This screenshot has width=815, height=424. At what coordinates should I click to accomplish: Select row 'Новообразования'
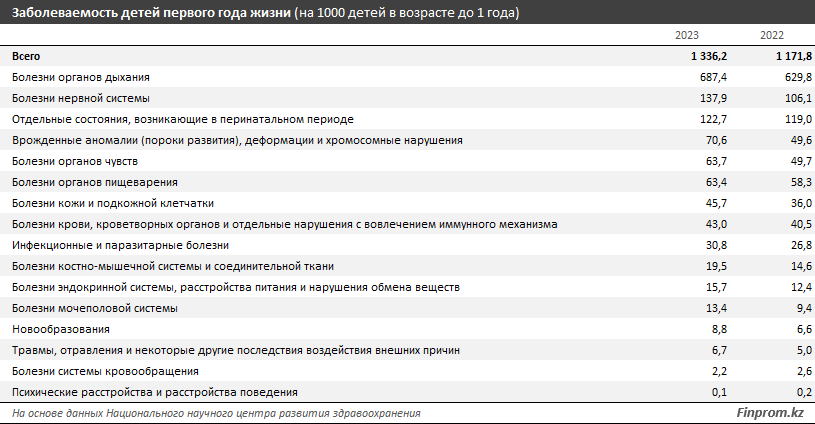[x=60, y=329]
